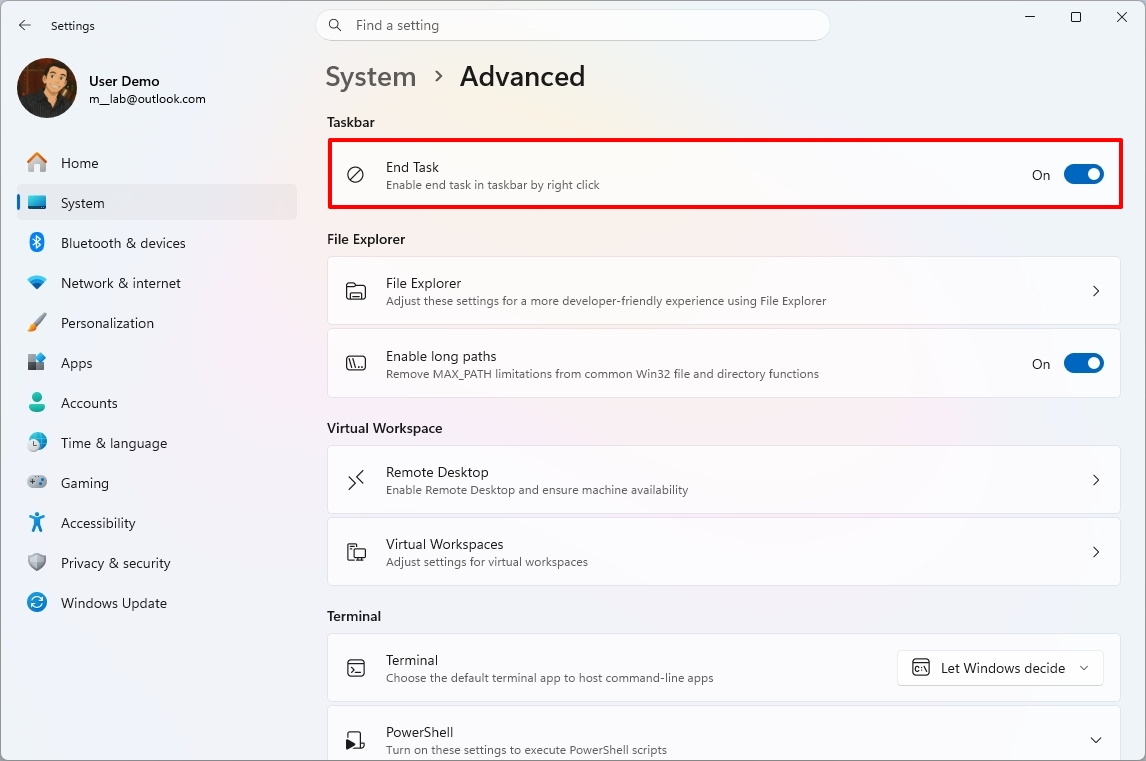Click the System breadcrumb link

[371, 77]
